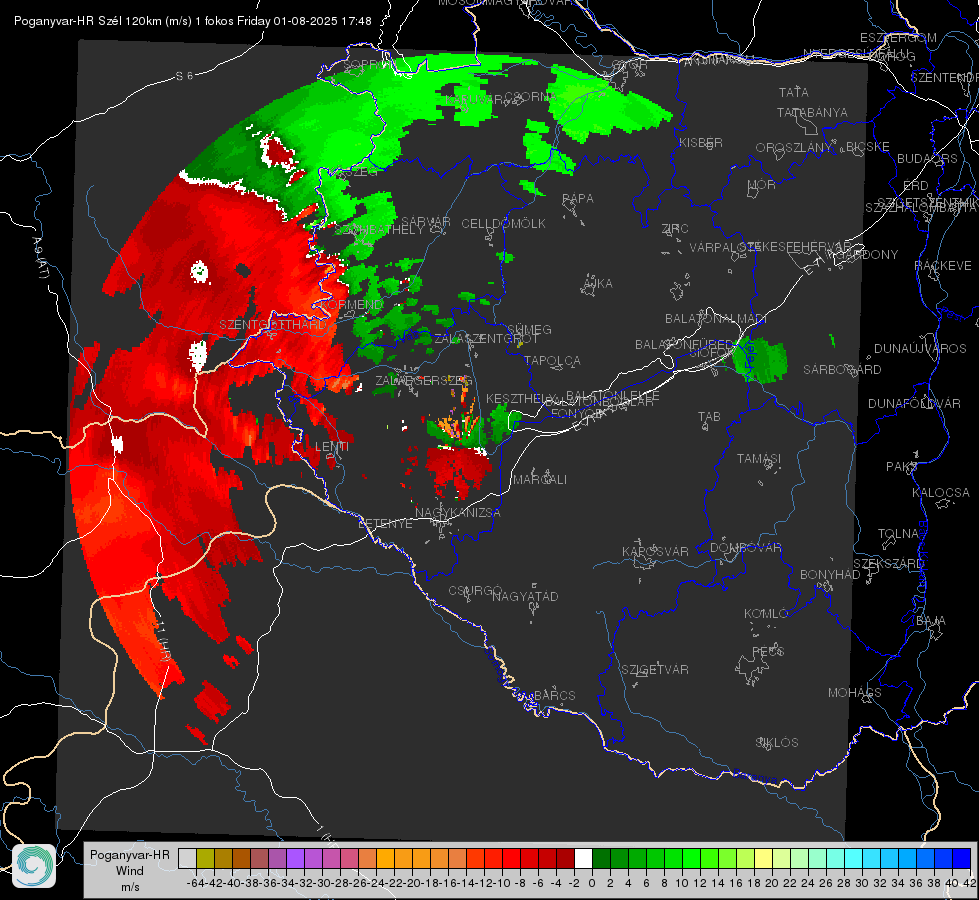Pick the gray first swatch of the legend
Image resolution: width=979 pixels, height=900 pixels.
[187, 858]
